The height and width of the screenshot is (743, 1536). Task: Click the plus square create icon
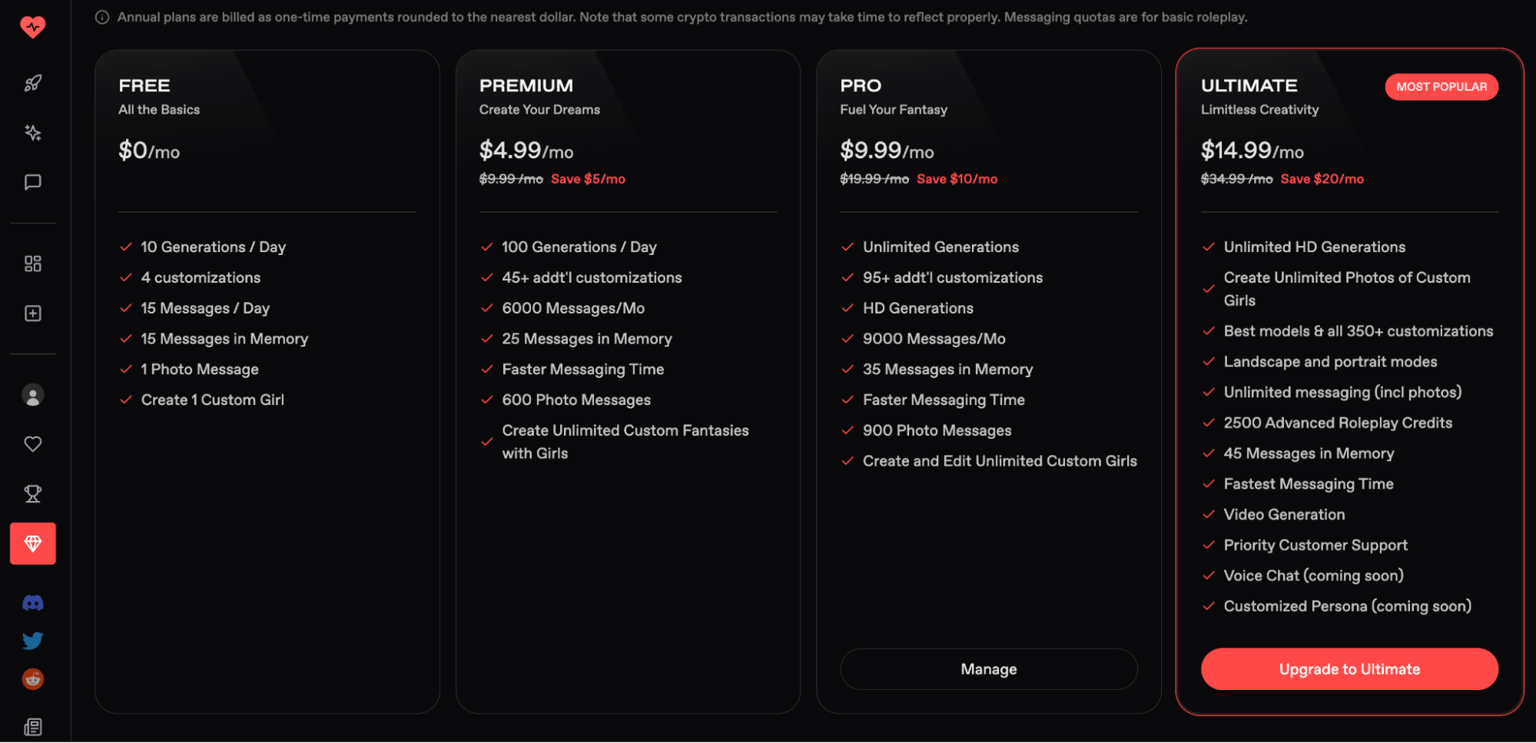coord(33,314)
